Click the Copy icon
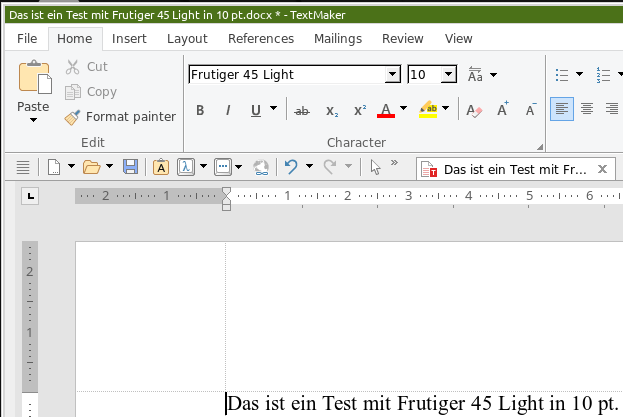The image size is (623, 417). 73,92
